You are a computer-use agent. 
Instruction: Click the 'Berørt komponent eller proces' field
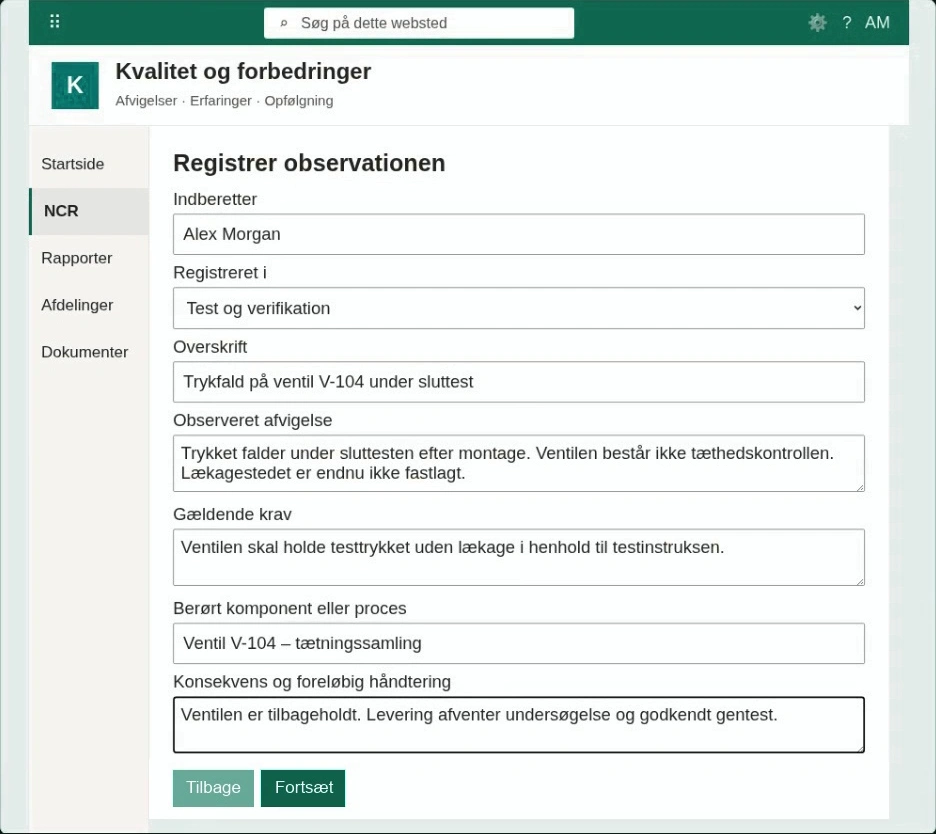[519, 644]
